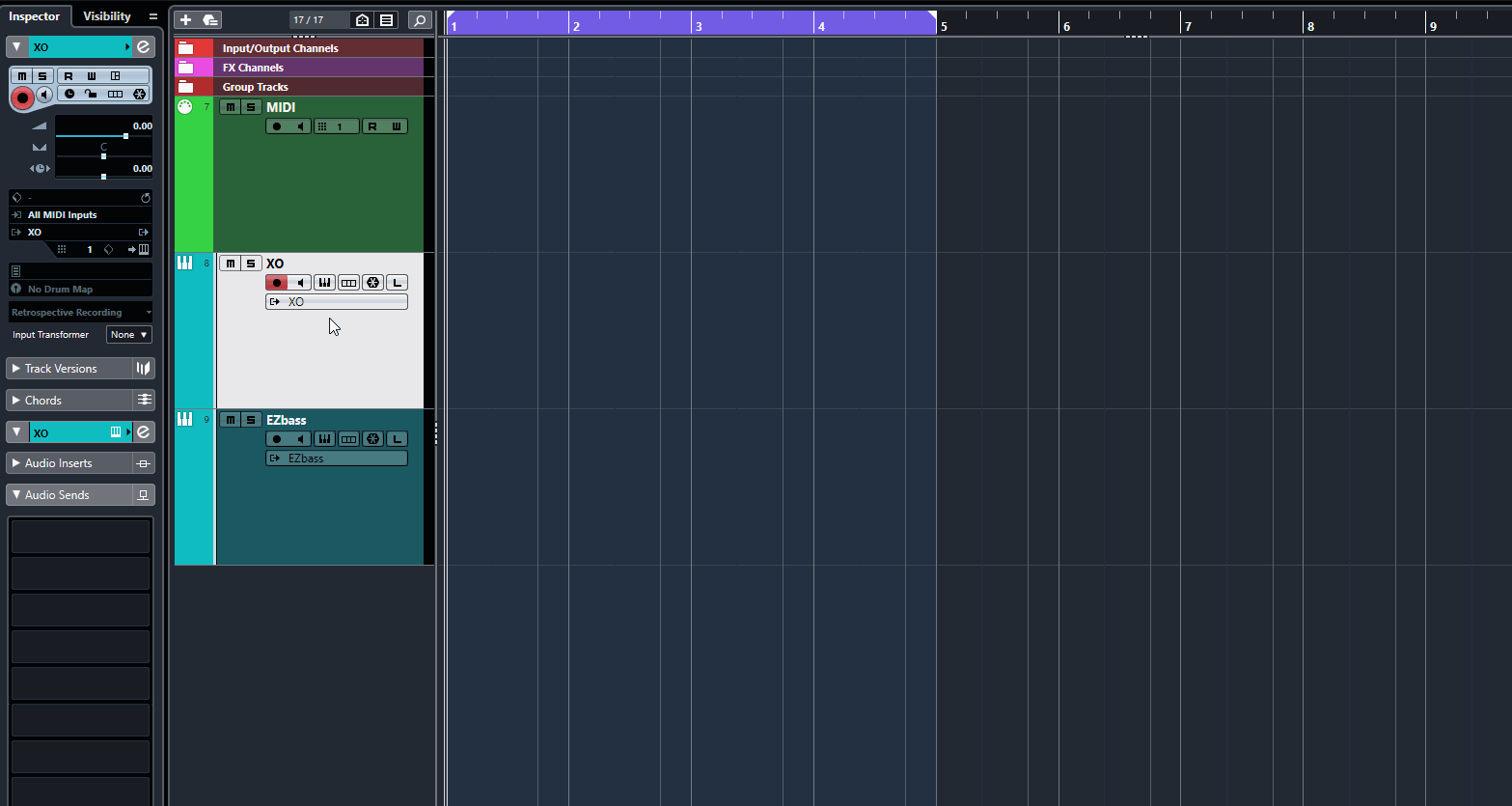Expand the Track Versions section

15,368
